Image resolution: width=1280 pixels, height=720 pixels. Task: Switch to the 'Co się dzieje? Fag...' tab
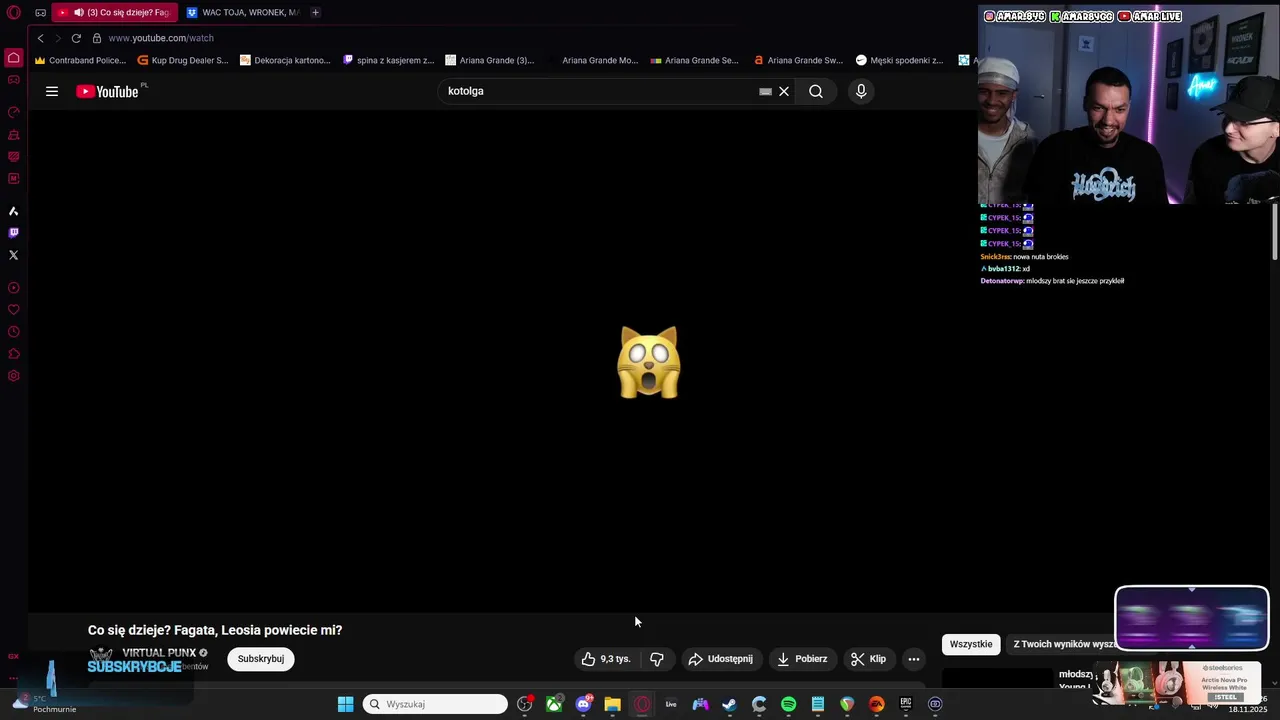click(x=115, y=13)
